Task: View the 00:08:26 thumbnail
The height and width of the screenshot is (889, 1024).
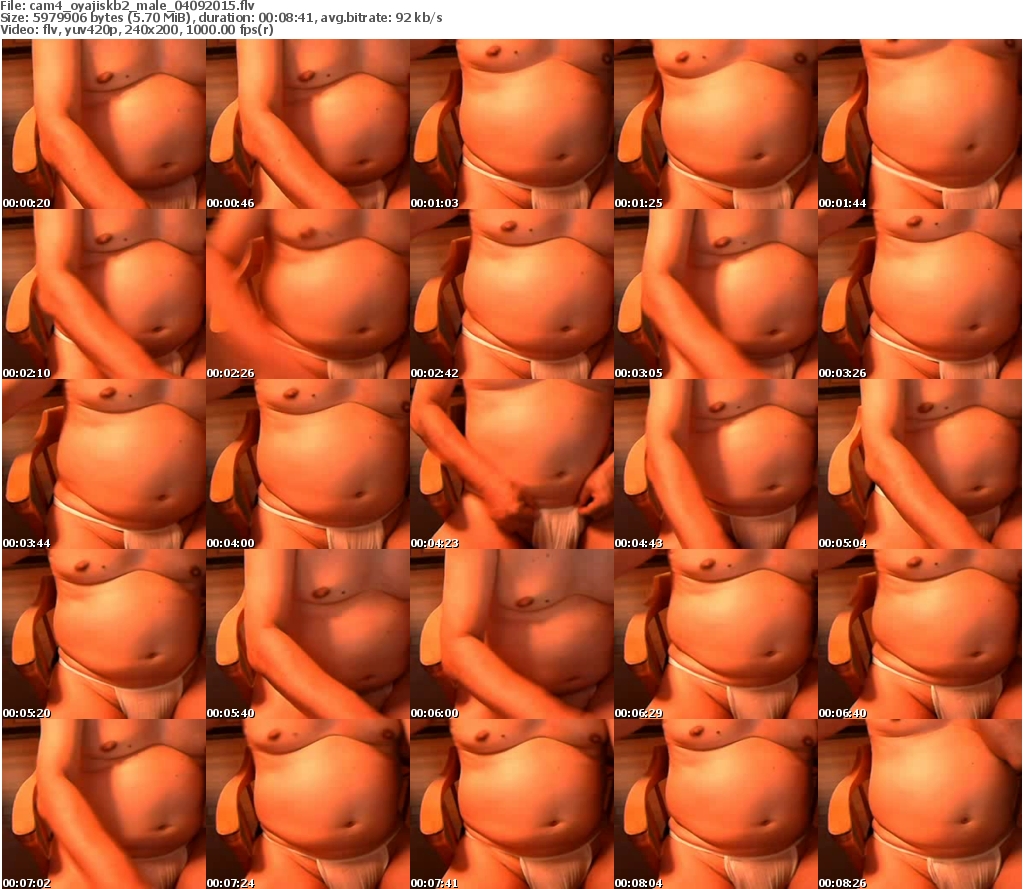Action: pos(920,804)
